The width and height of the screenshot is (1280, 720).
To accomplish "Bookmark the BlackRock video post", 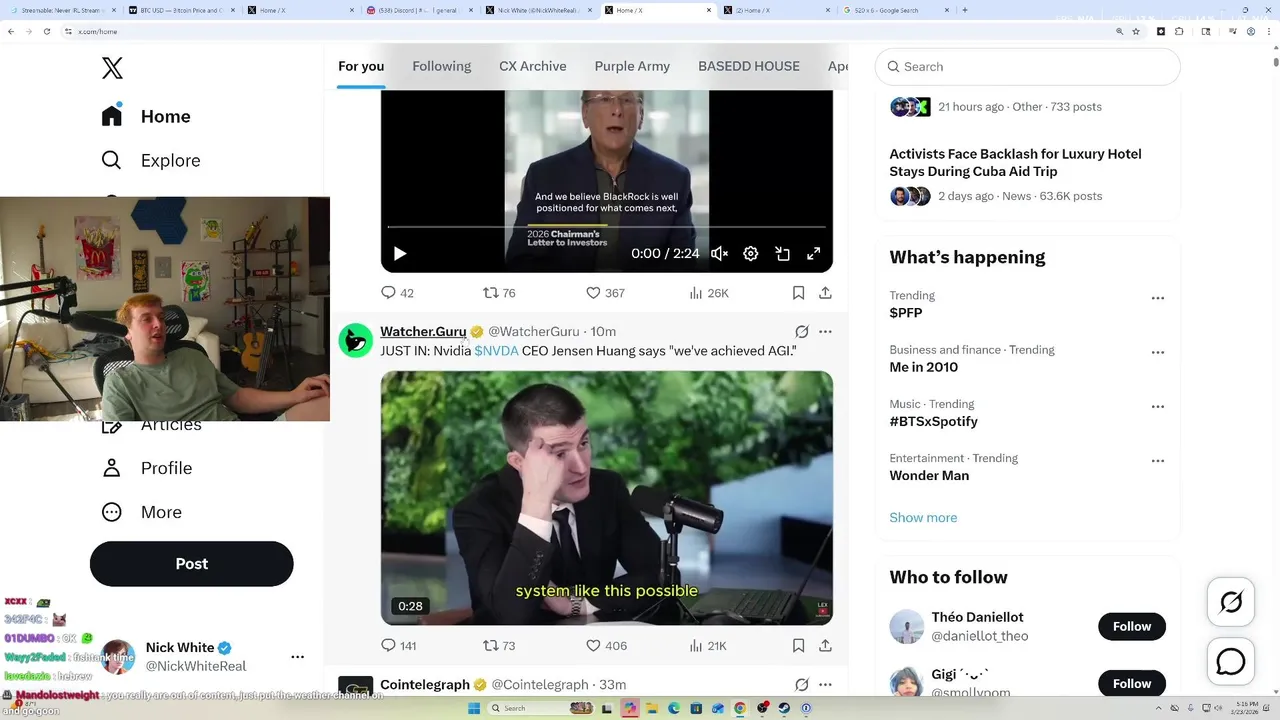I will [798, 293].
